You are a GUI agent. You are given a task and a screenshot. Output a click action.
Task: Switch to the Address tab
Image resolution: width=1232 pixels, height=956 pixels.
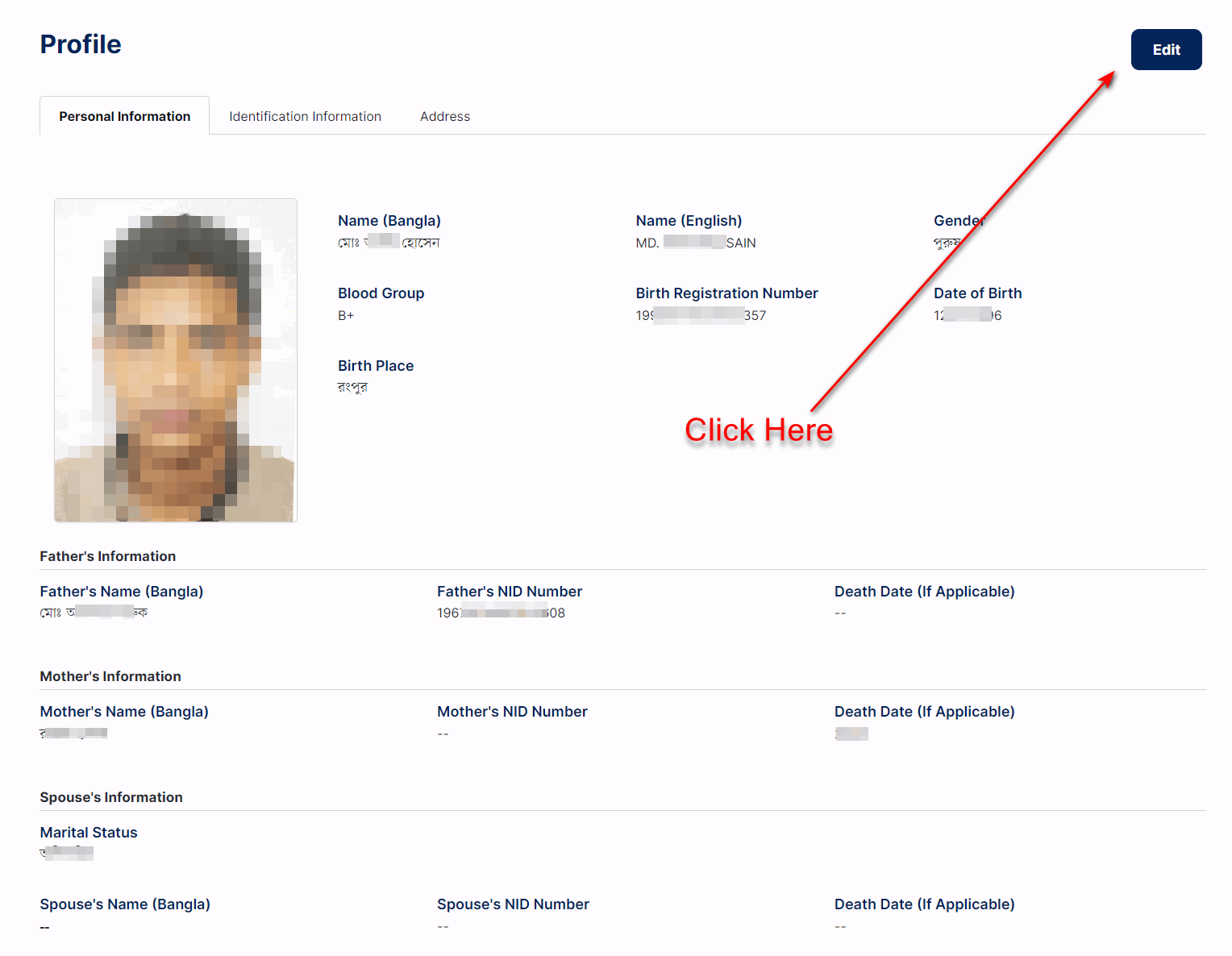tap(445, 116)
